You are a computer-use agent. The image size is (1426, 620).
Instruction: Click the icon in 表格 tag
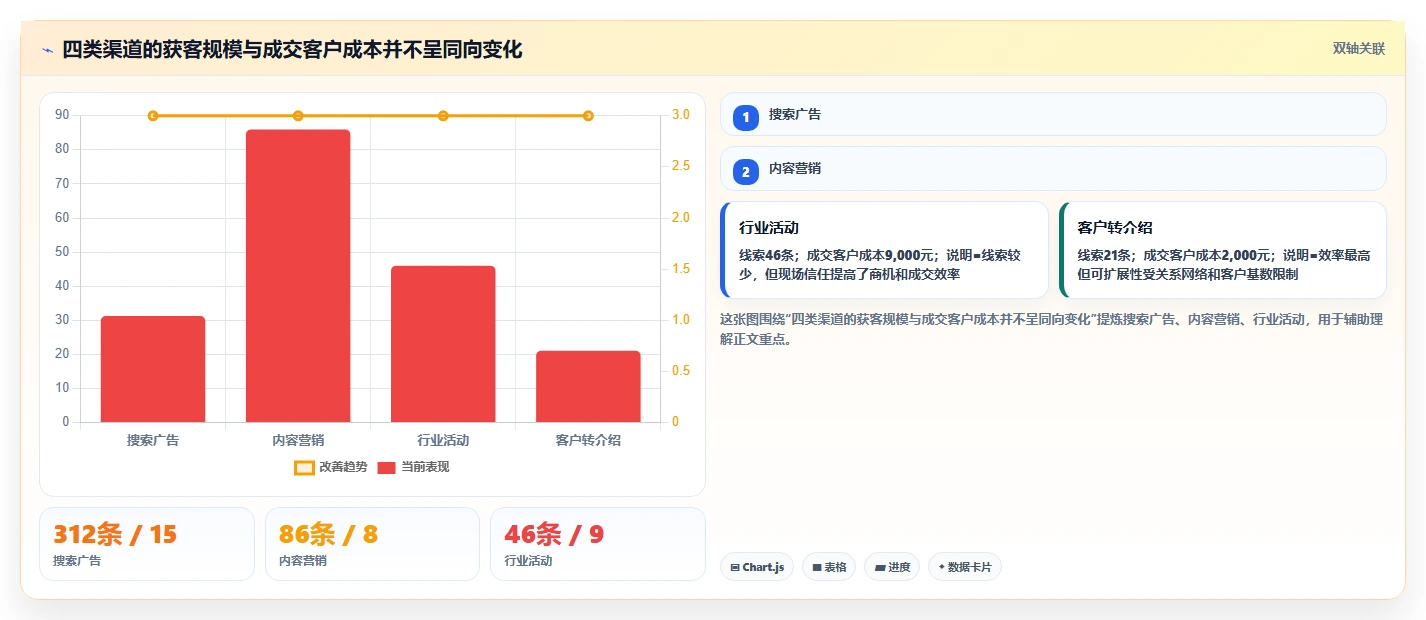point(817,567)
